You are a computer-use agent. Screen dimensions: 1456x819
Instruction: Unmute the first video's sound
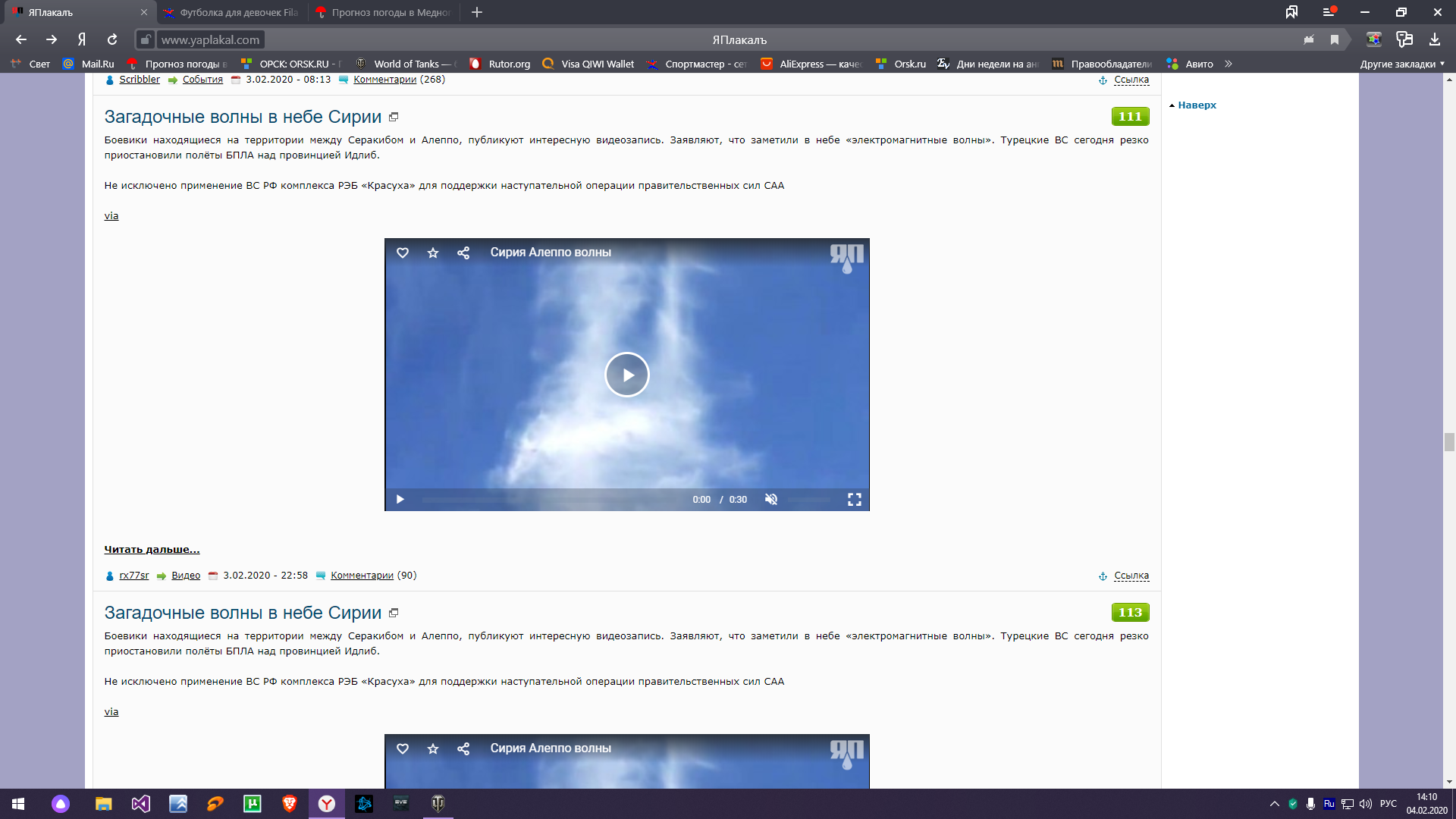(x=771, y=499)
